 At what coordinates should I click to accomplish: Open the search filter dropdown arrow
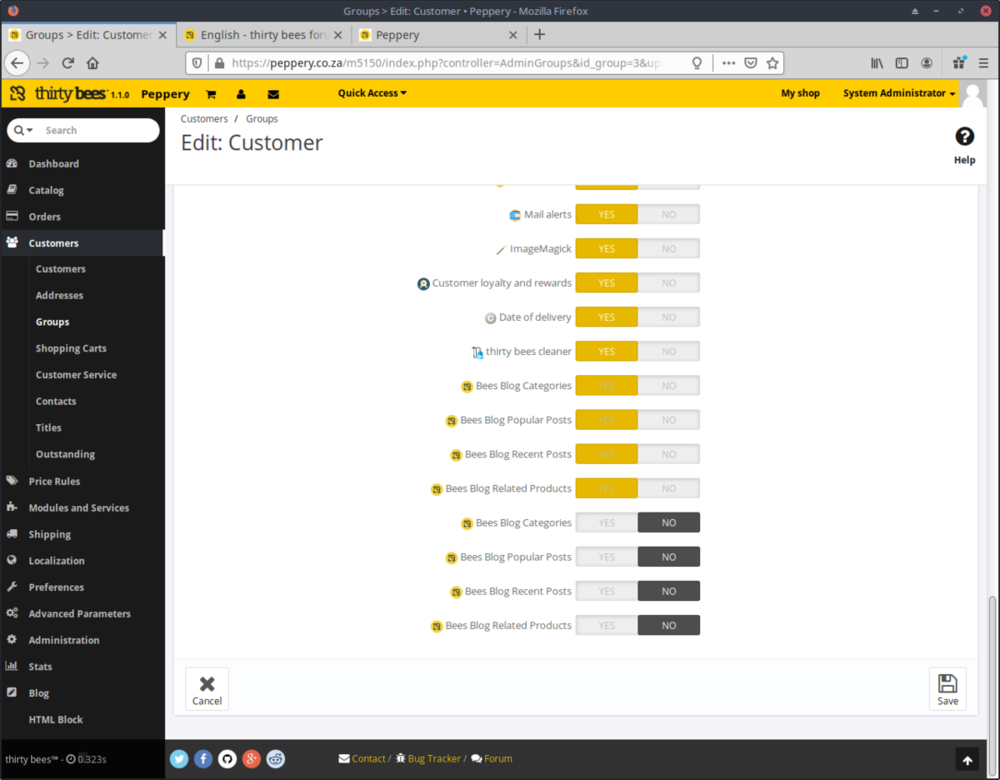(24, 131)
